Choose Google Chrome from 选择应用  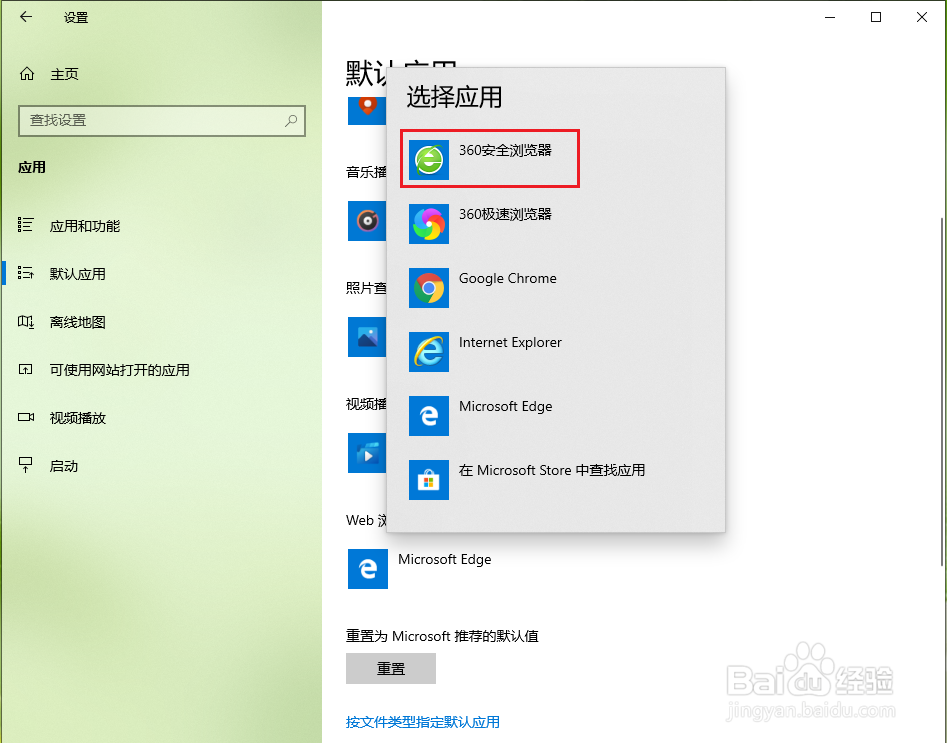[x=489, y=287]
